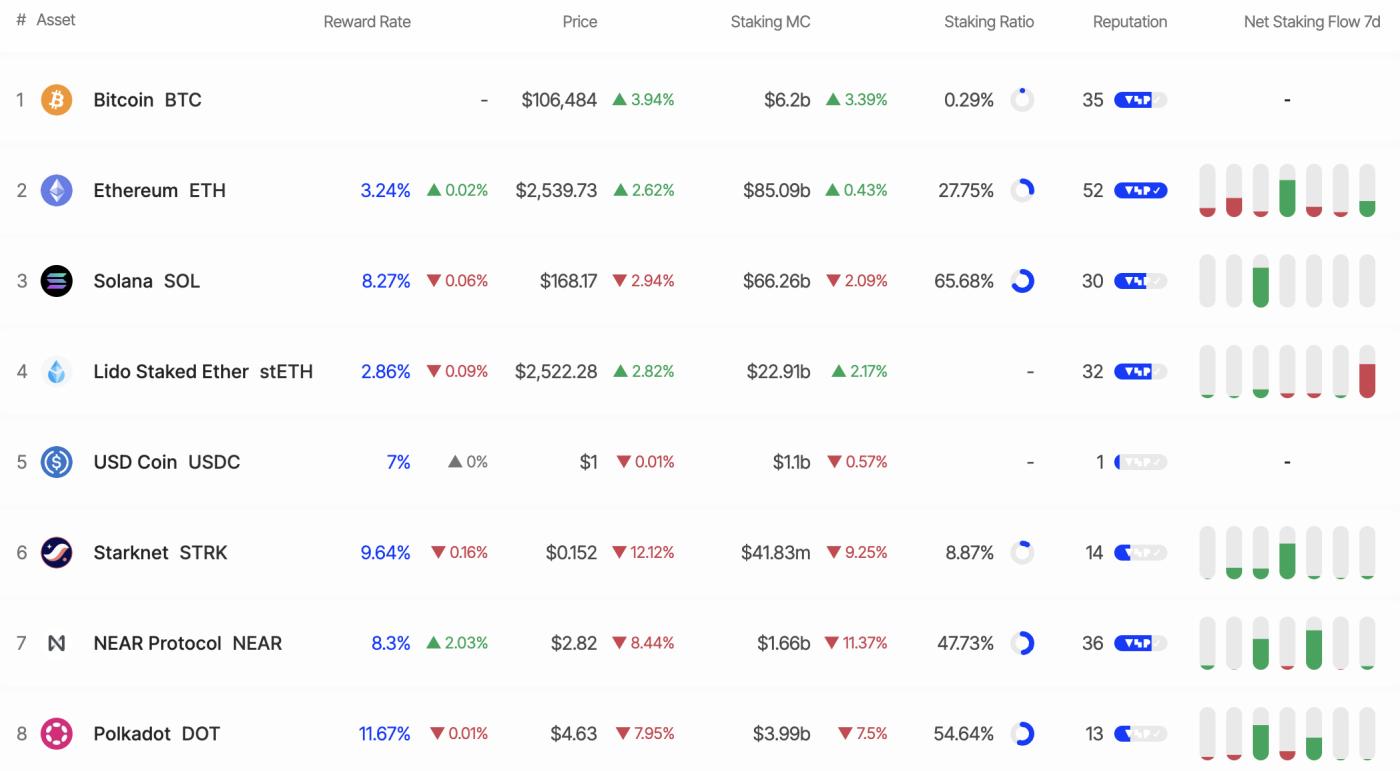Image resolution: width=1400 pixels, height=771 pixels.
Task: Click the Polkadot logo icon
Action: pyautogui.click(x=56, y=733)
